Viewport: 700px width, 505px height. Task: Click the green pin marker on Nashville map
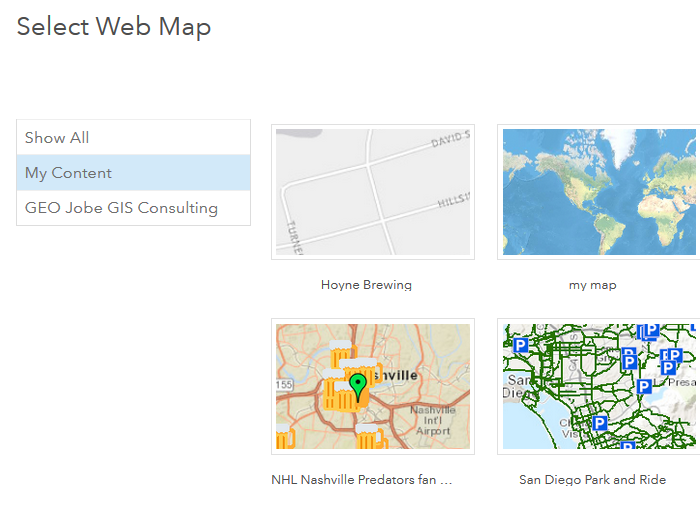tap(358, 385)
